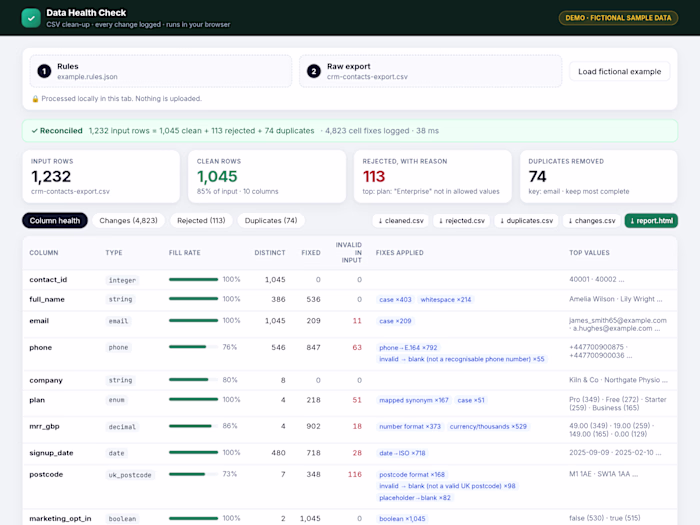Click the step 1 Rules number badge
This screenshot has height=525, width=700.
click(44, 71)
